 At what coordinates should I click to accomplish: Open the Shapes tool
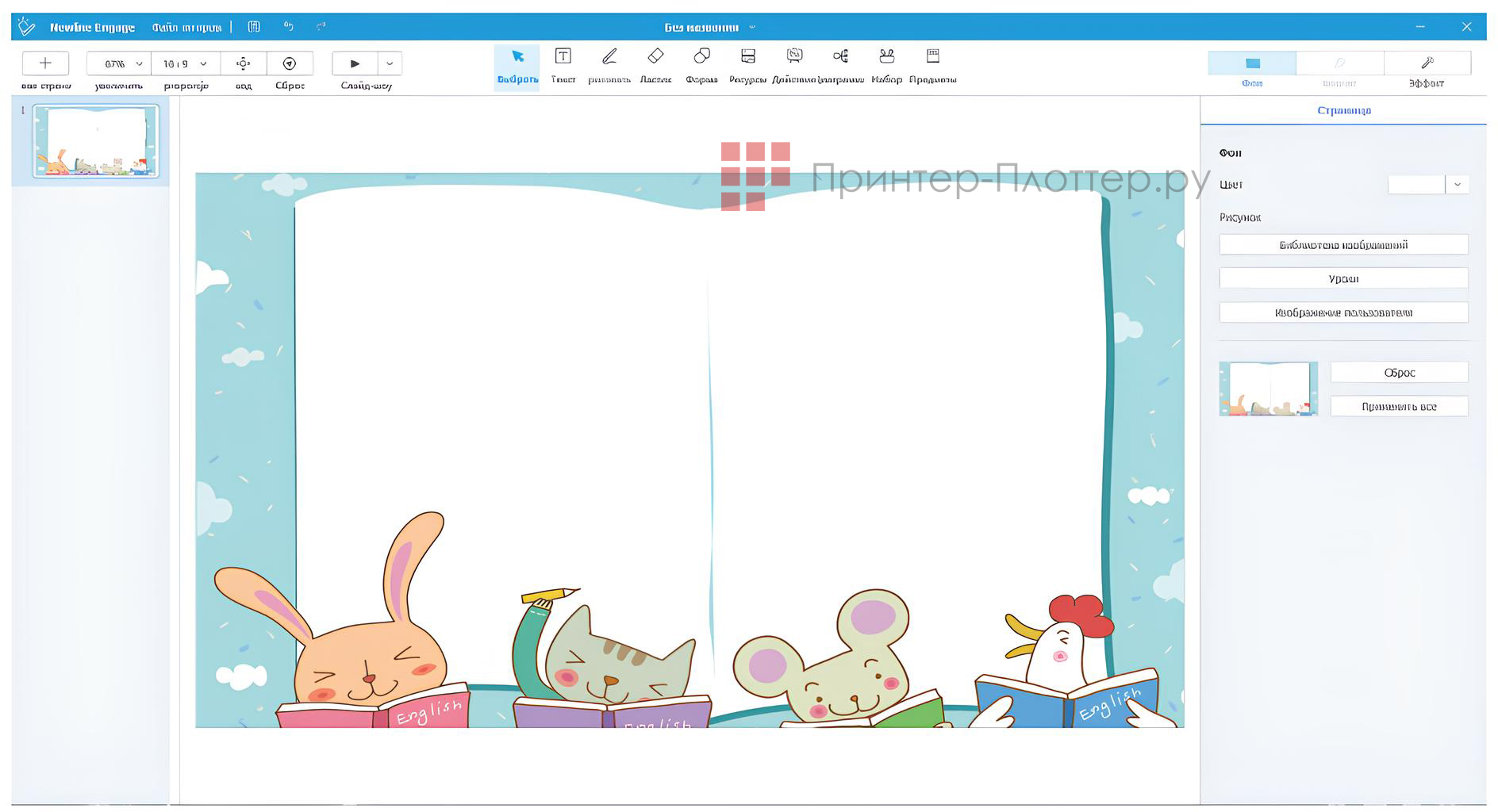coord(701,57)
